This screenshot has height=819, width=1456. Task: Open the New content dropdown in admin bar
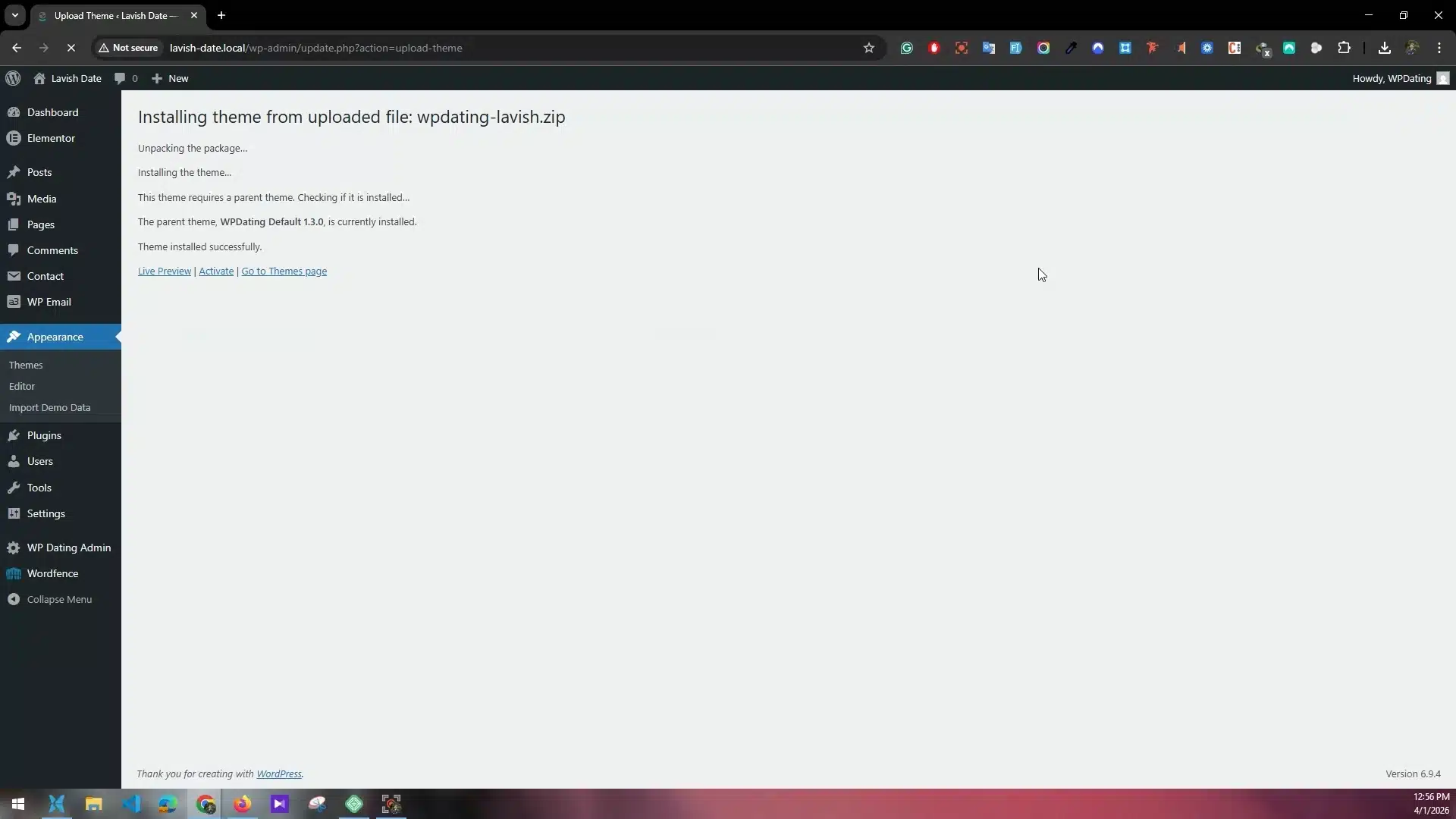coord(170,78)
